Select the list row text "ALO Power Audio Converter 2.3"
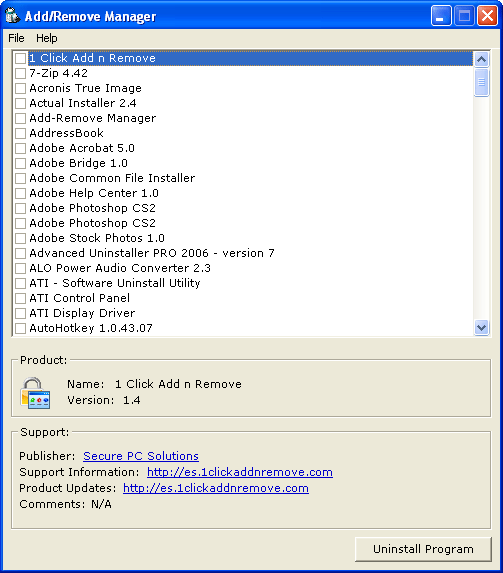Viewport: 503px width, 573px height. tap(120, 268)
